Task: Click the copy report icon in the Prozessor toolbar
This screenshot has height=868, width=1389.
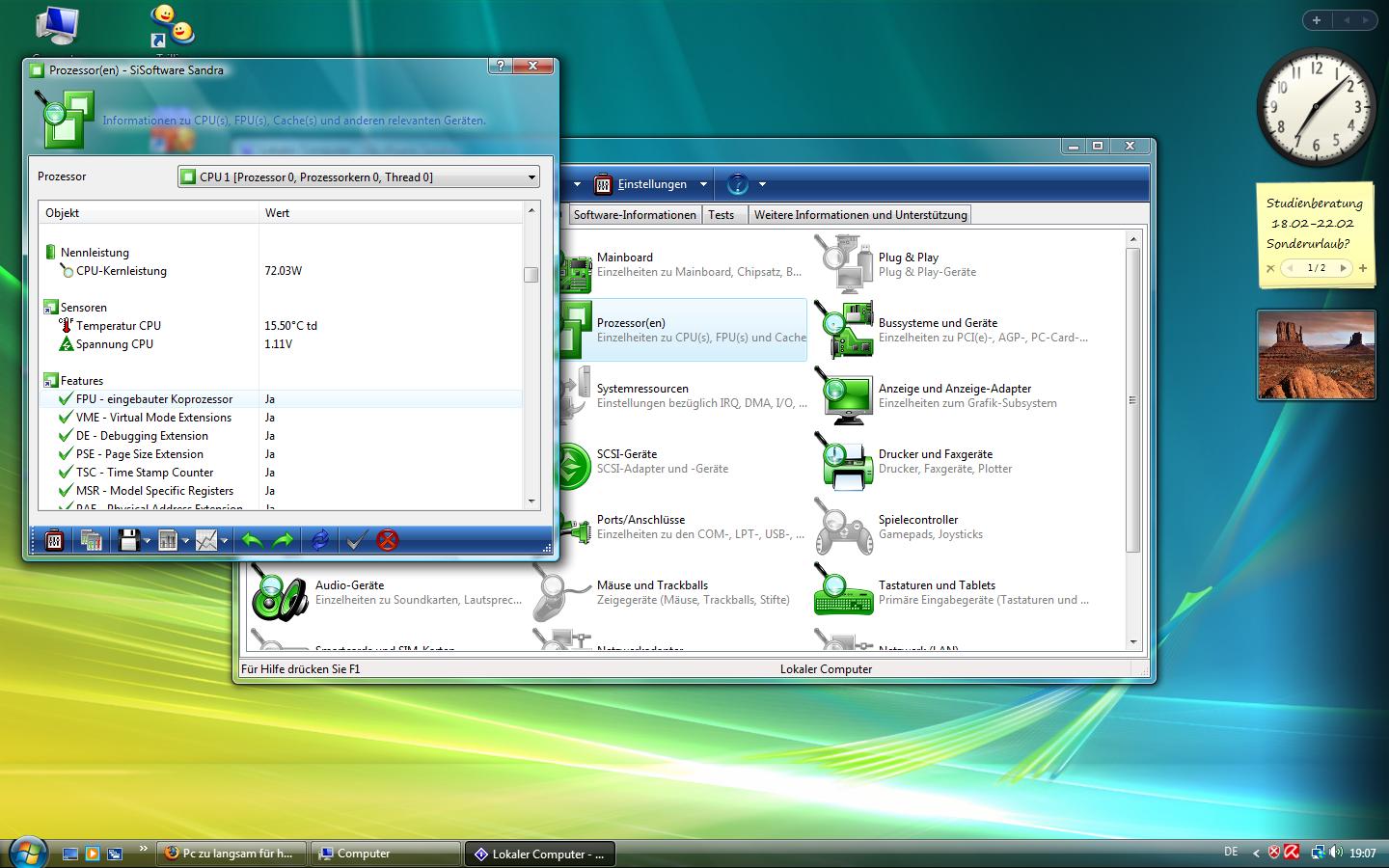Action: coord(92,541)
